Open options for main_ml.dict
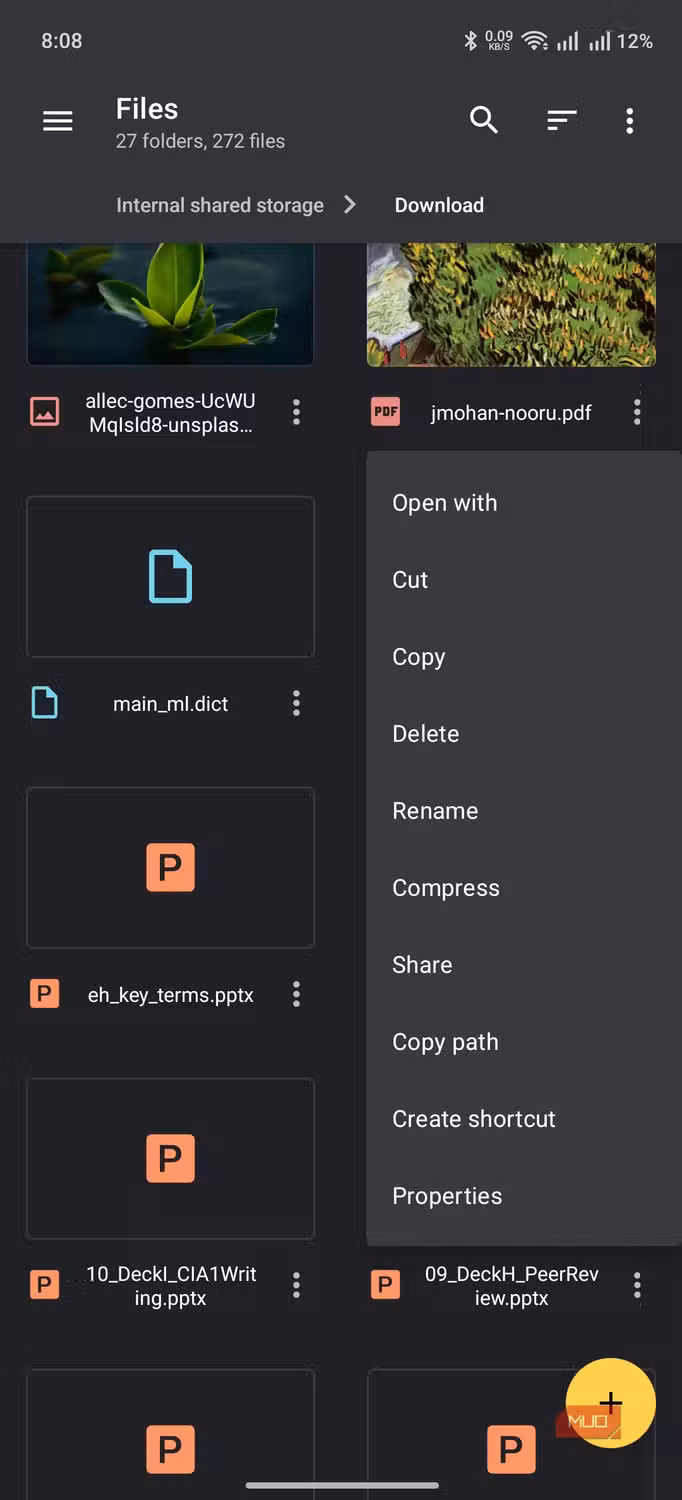The width and height of the screenshot is (682, 1500). coord(296,703)
